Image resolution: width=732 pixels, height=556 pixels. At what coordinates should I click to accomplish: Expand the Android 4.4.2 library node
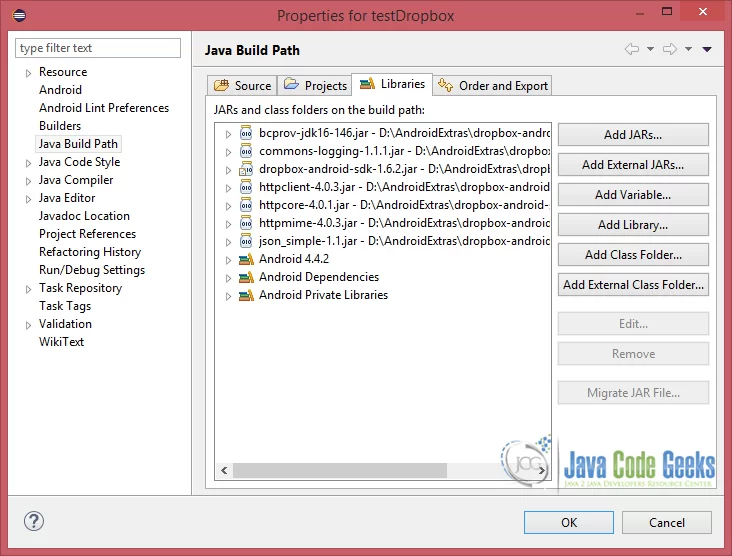(228, 260)
